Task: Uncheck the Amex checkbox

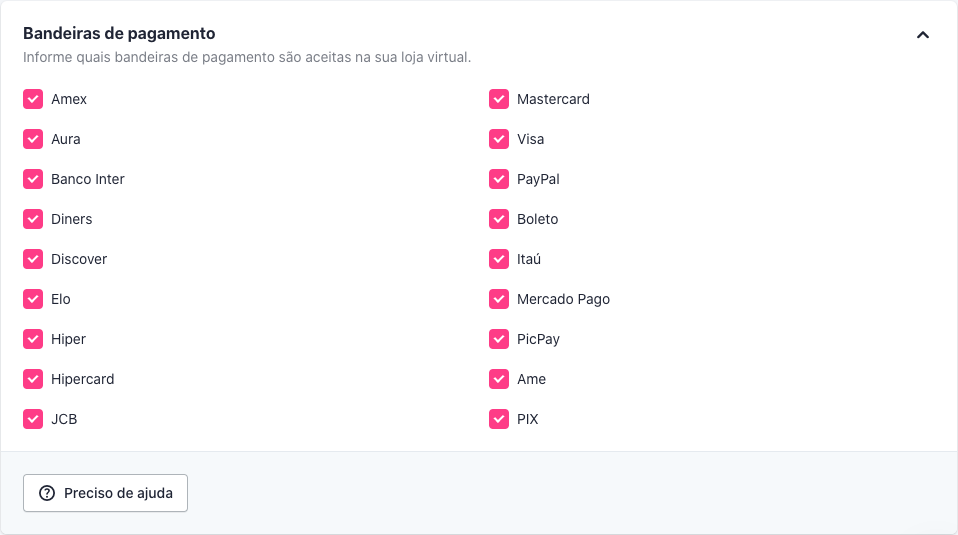Action: click(x=33, y=99)
